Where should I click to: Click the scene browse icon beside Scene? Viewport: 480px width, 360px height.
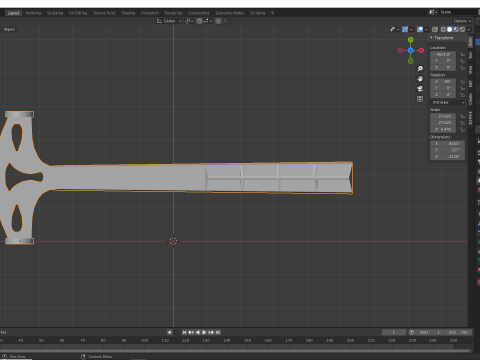(433, 12)
